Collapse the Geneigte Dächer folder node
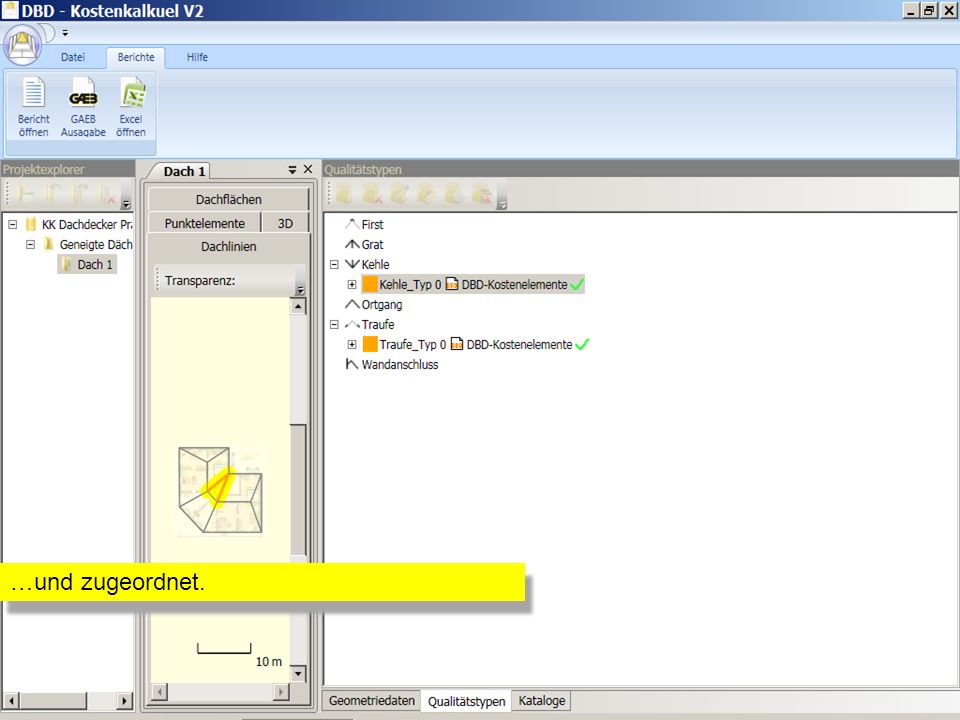Screen dimensions: 960x720 click(30, 244)
